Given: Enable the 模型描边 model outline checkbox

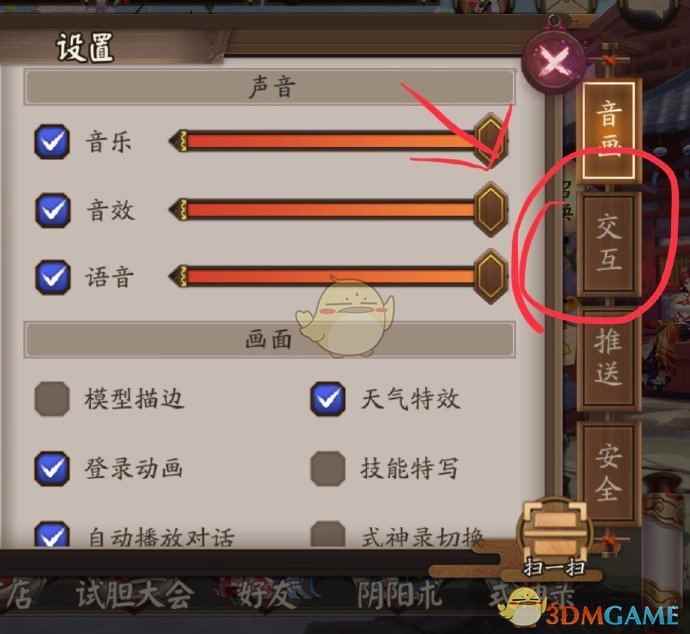Looking at the screenshot, I should coord(52,399).
